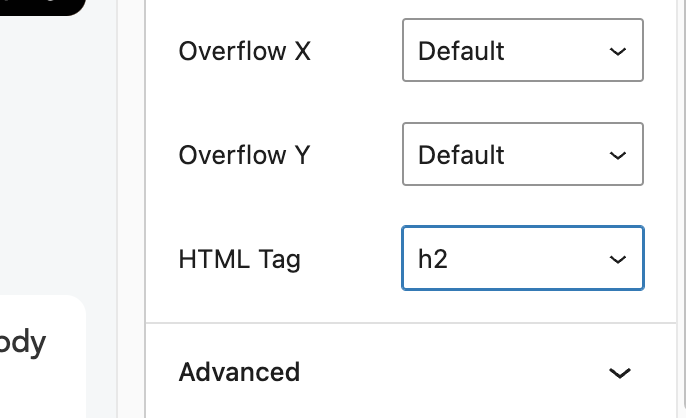Click the Default value in Overflow Y
Screen dimensions: 686x418
pos(461,155)
